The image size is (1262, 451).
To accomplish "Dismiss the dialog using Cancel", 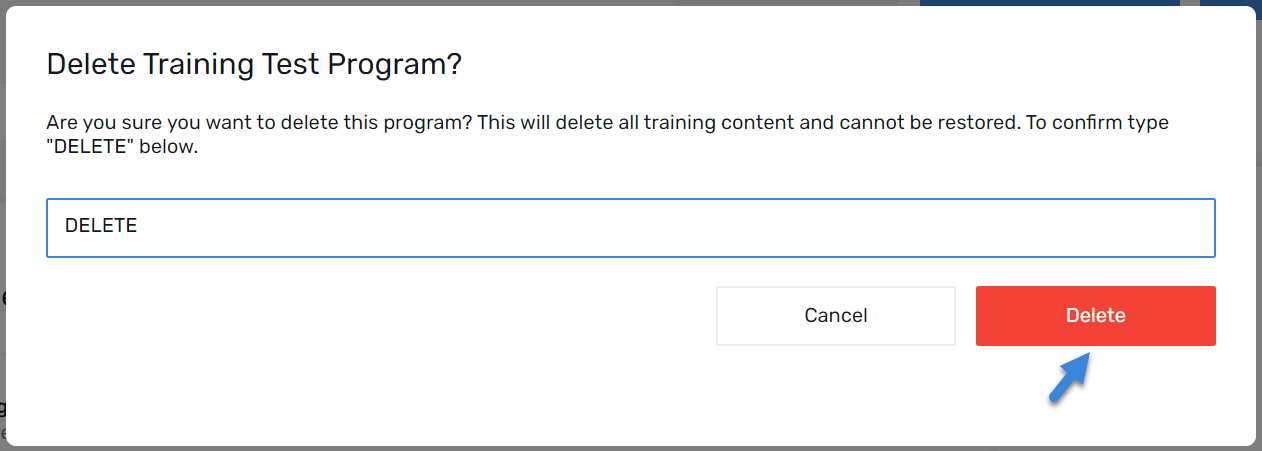I will coord(836,316).
